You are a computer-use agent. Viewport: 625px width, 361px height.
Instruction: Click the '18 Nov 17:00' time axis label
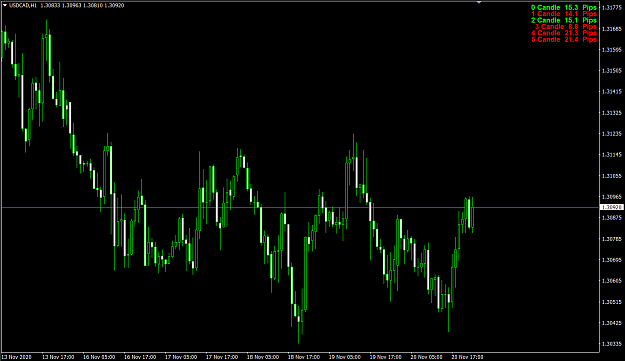[304, 357]
